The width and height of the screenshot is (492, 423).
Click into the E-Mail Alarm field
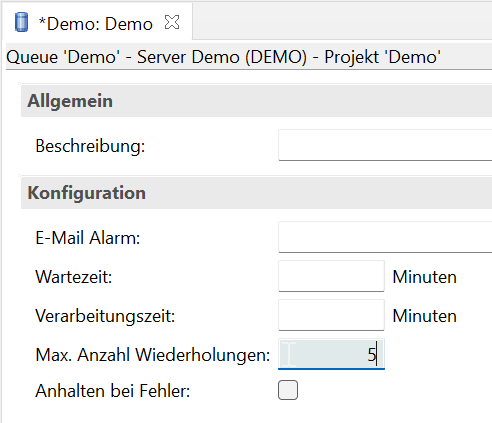pos(385,237)
